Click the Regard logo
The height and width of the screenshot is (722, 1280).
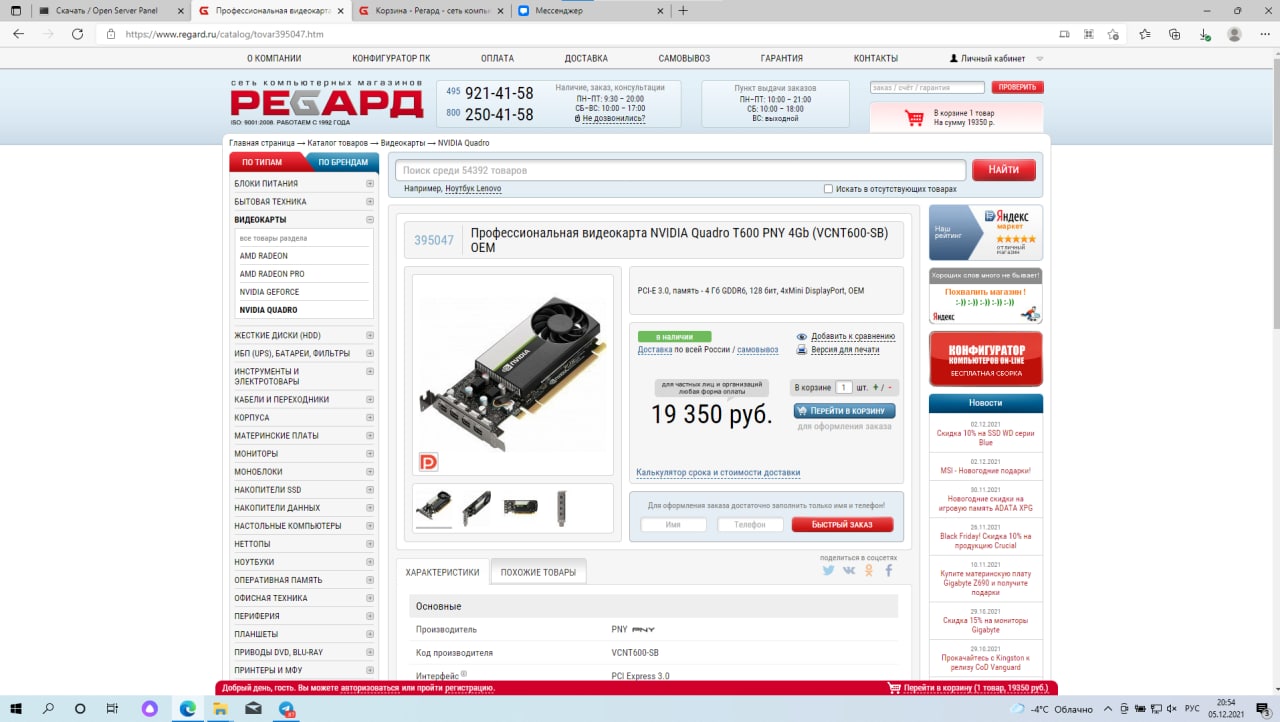[x=327, y=102]
